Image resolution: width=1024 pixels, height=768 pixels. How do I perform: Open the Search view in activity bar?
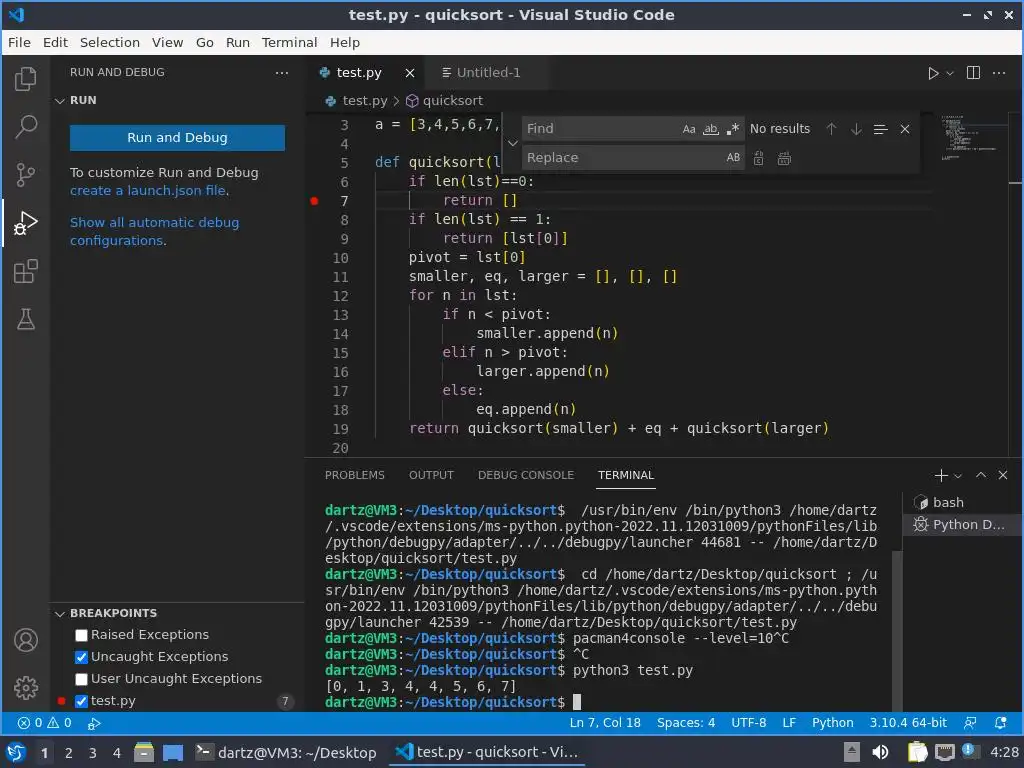click(25, 127)
